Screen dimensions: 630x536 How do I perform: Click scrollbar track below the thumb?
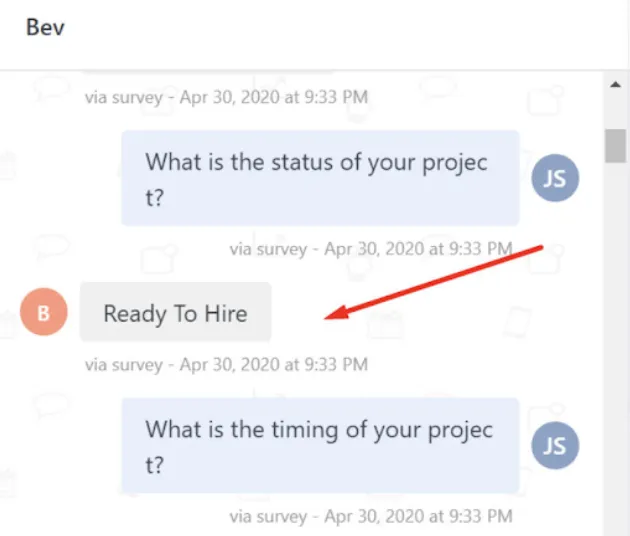click(x=615, y=350)
